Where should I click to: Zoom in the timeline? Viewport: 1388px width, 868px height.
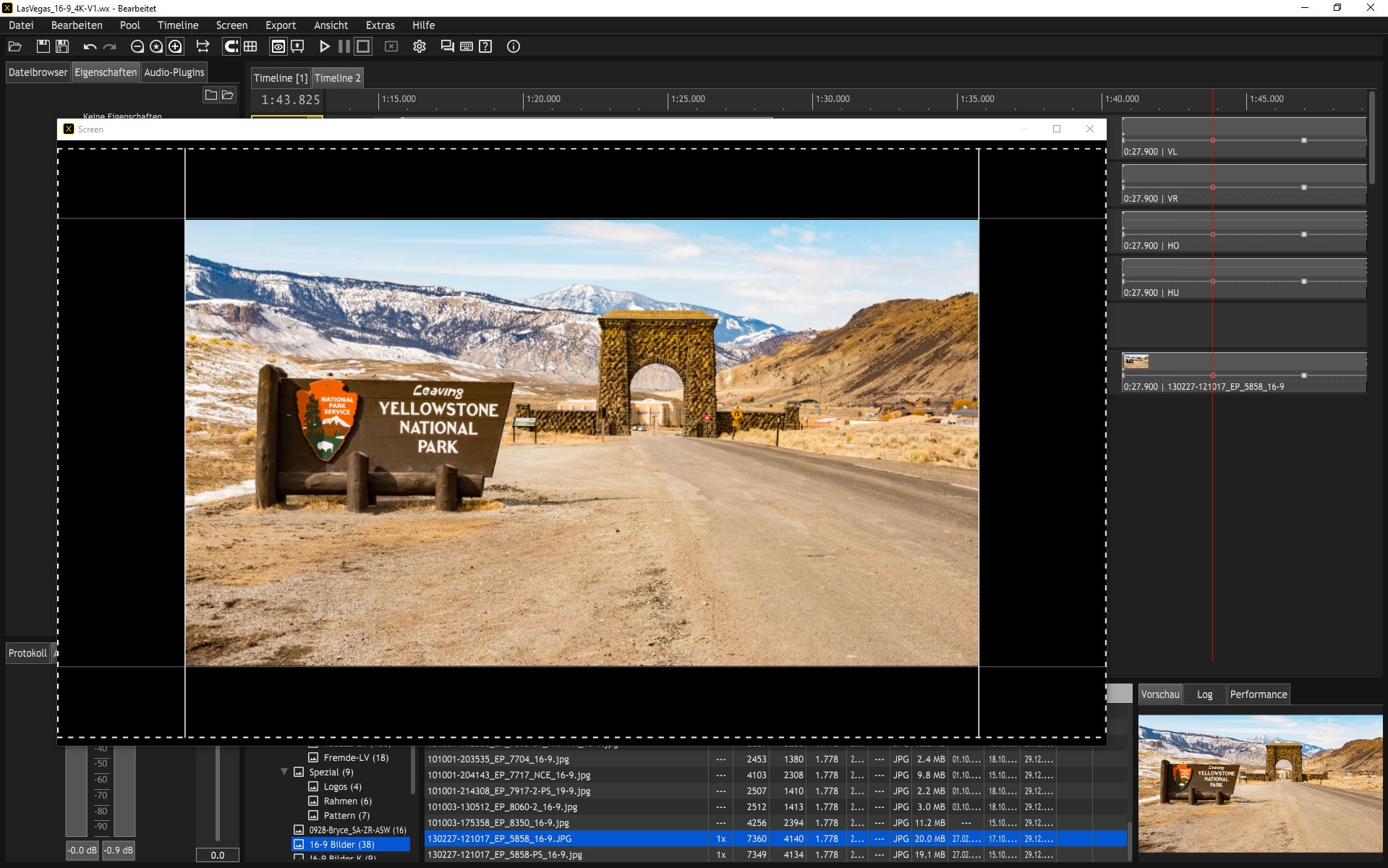click(175, 46)
